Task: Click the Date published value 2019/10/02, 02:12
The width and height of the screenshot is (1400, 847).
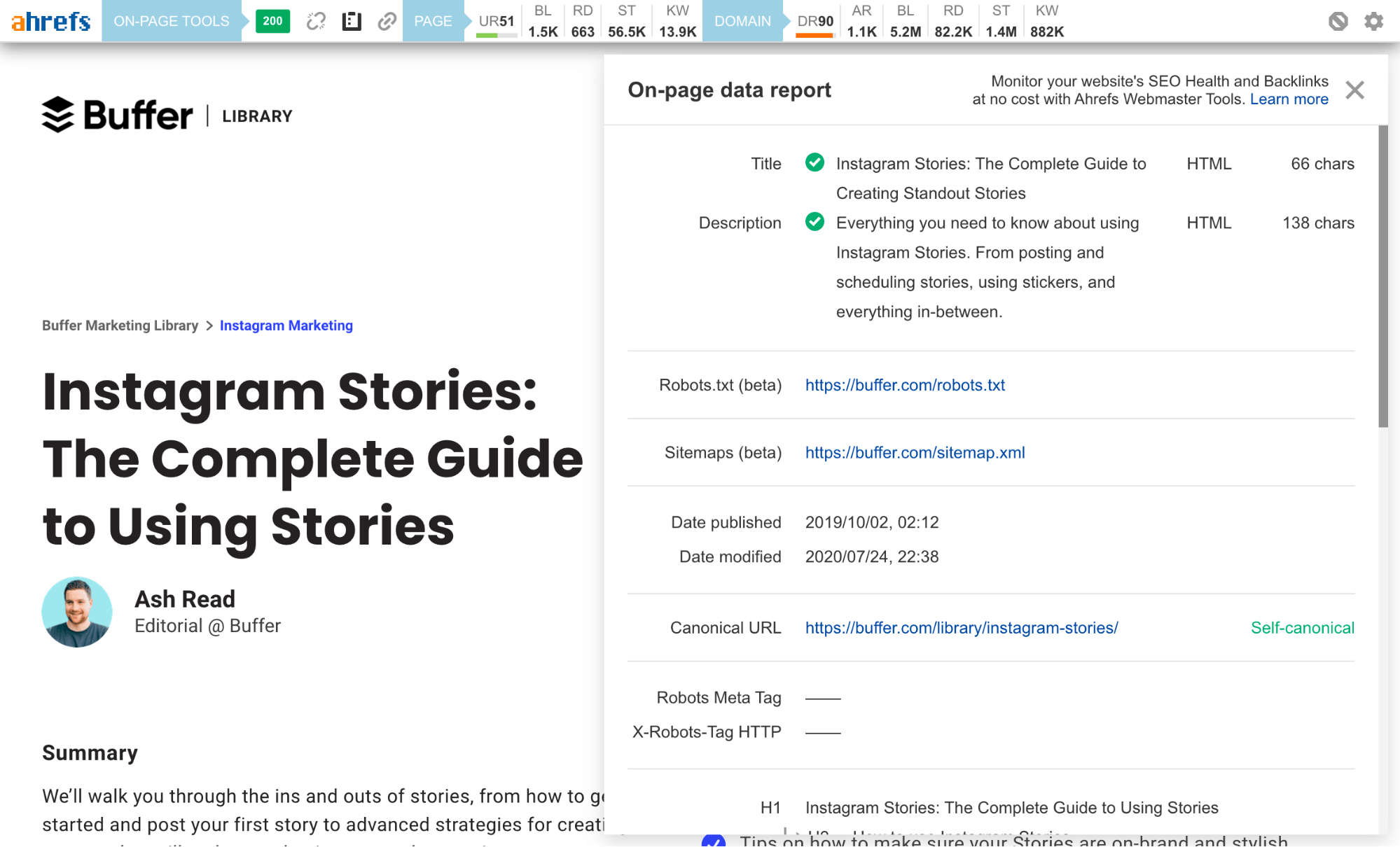Action: pyautogui.click(x=872, y=522)
